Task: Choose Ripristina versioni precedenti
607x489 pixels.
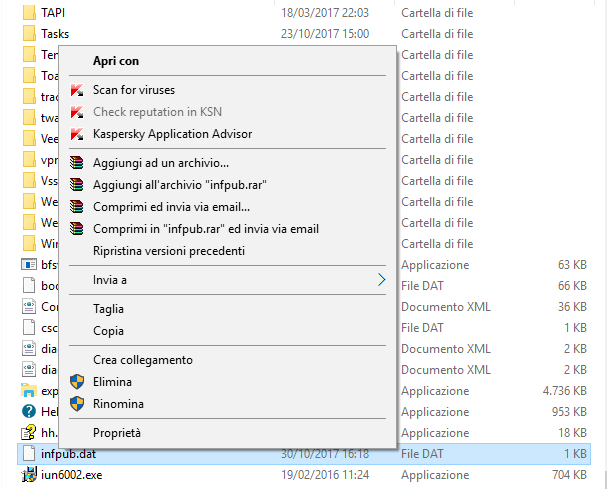Action: pyautogui.click(x=168, y=251)
